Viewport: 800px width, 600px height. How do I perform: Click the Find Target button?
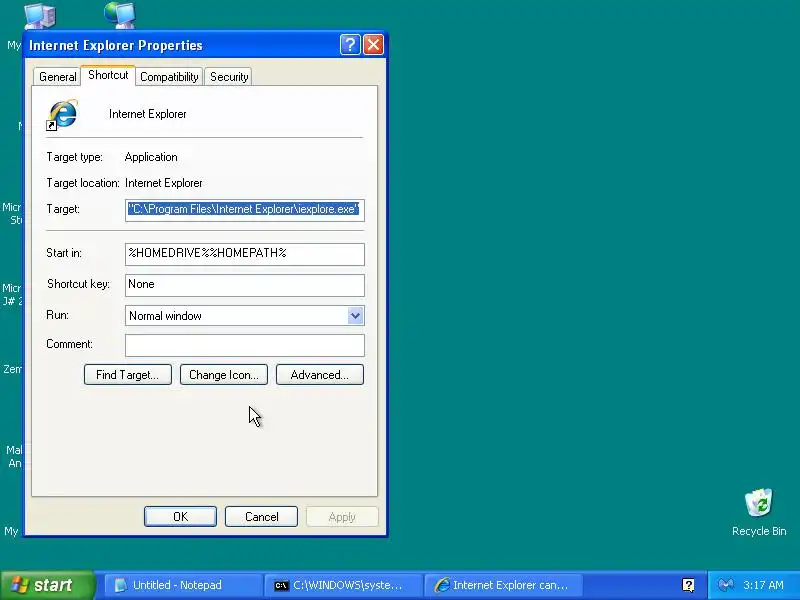tap(128, 374)
